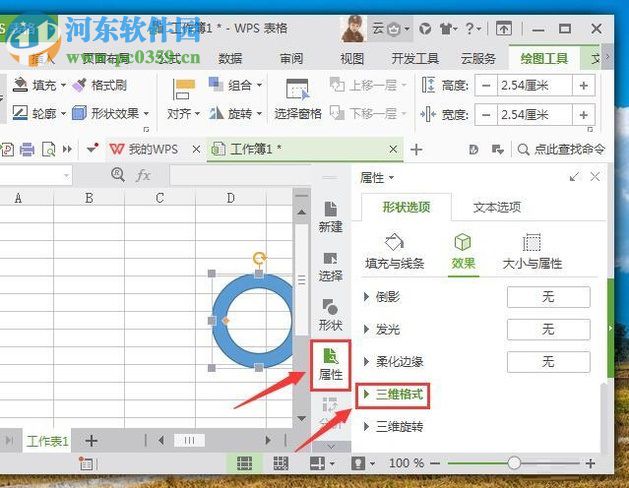
Task: Switch to the 我的WPS document tab
Action: [153, 150]
